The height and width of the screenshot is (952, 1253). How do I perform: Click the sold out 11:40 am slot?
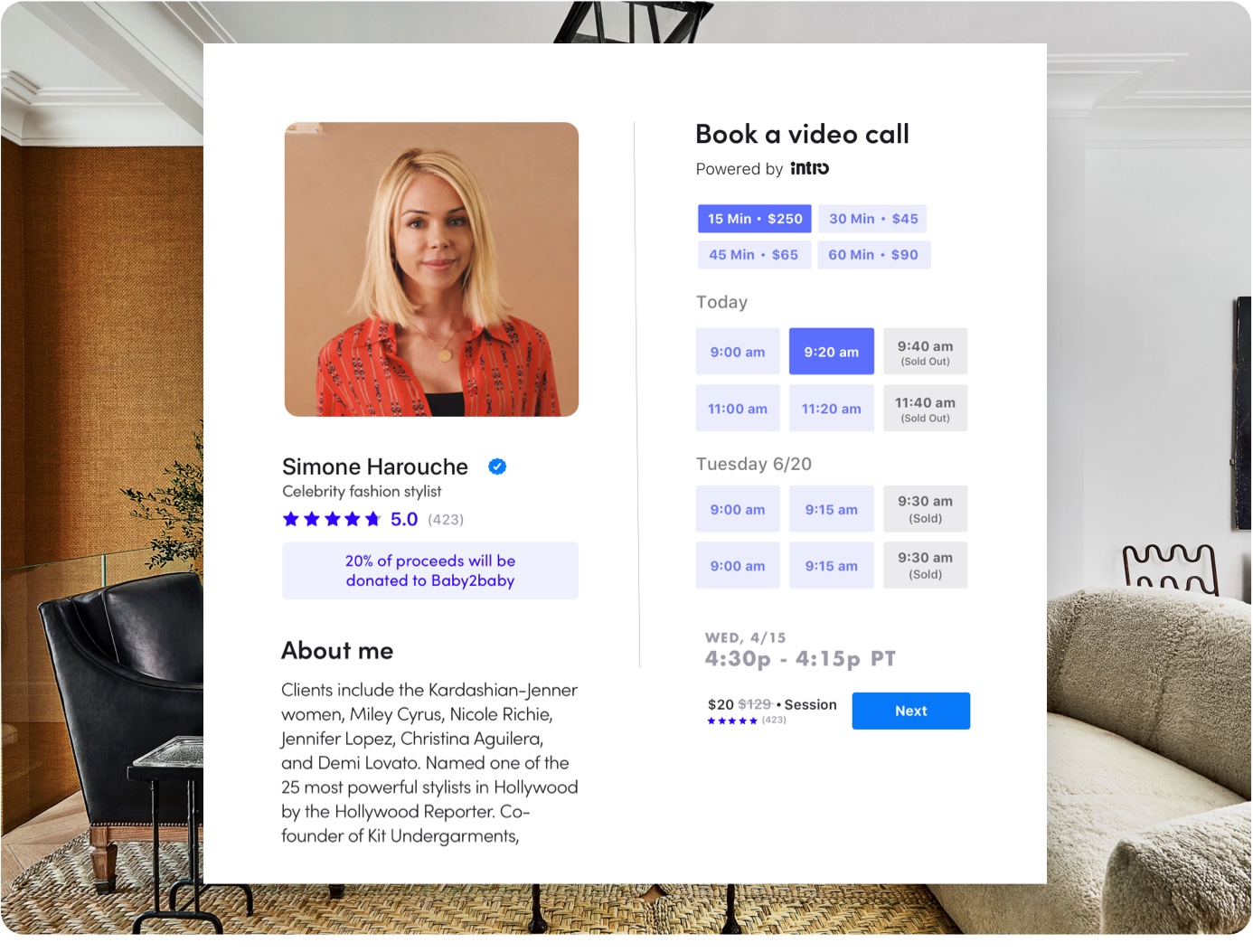tap(926, 409)
